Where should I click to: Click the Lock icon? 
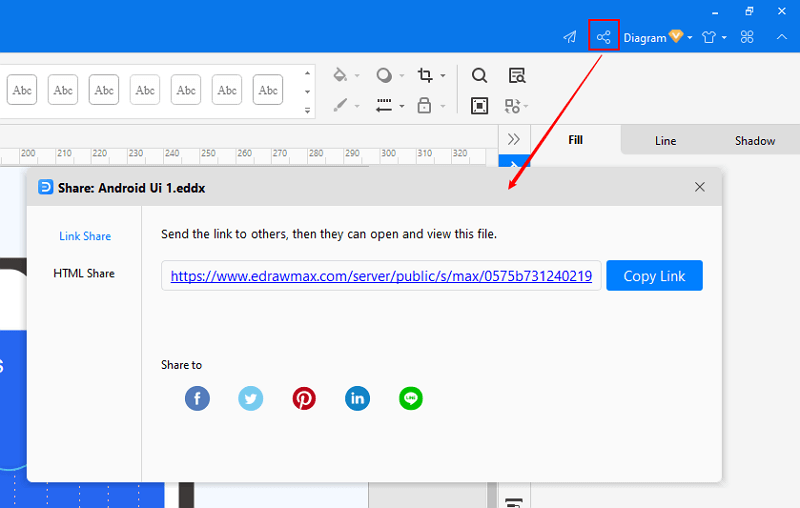tap(424, 105)
